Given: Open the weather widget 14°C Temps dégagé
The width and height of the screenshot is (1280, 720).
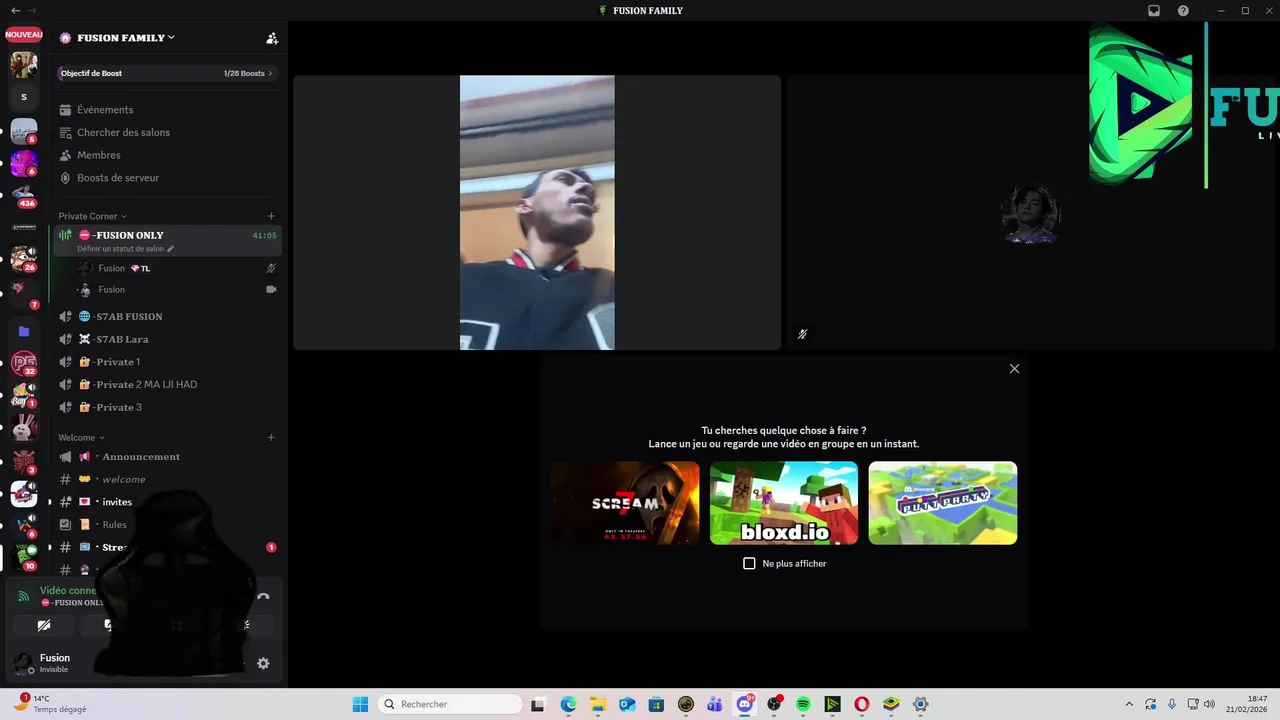Looking at the screenshot, I should tap(50, 704).
